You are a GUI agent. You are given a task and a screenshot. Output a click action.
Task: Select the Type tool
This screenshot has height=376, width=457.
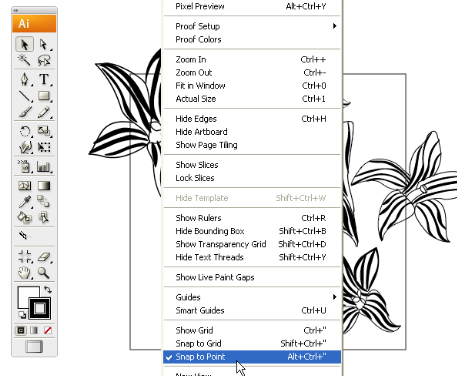pyautogui.click(x=44, y=80)
